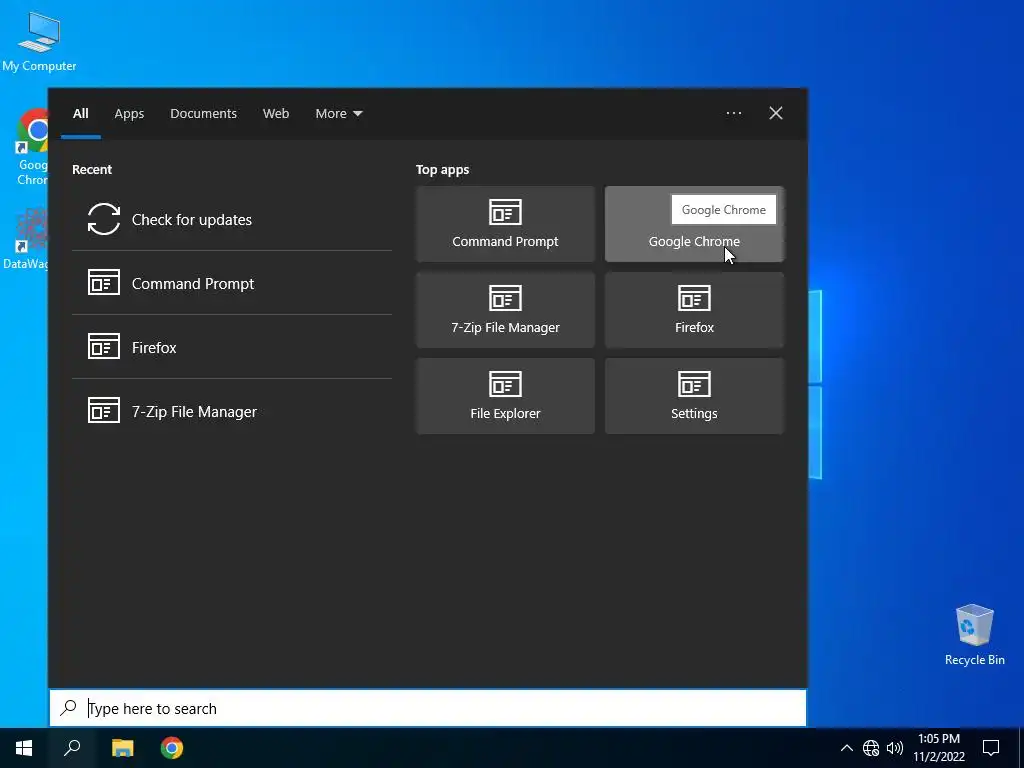Screen dimensions: 1024x768
Task: Open the volume speaker tray icon
Action: (x=895, y=748)
